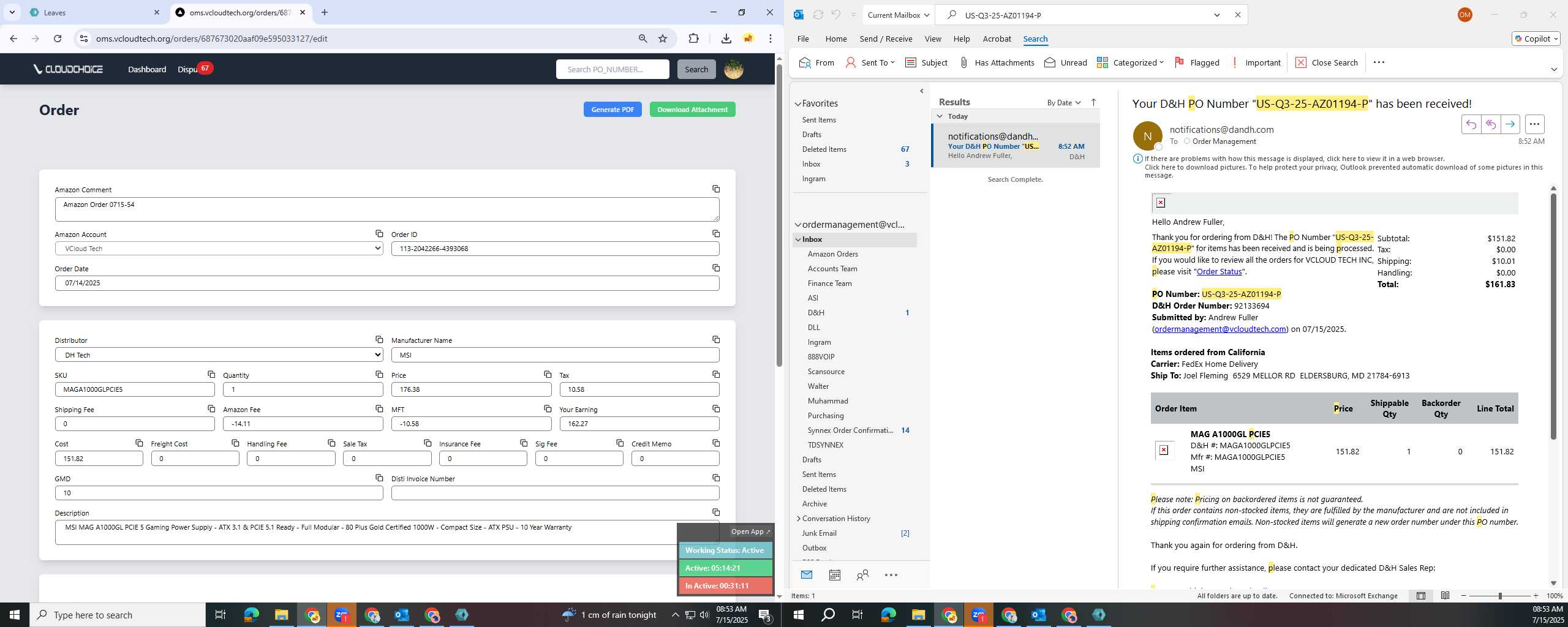1568x627 pixels.
Task: Open the D&H PO email result
Action: [x=1016, y=146]
